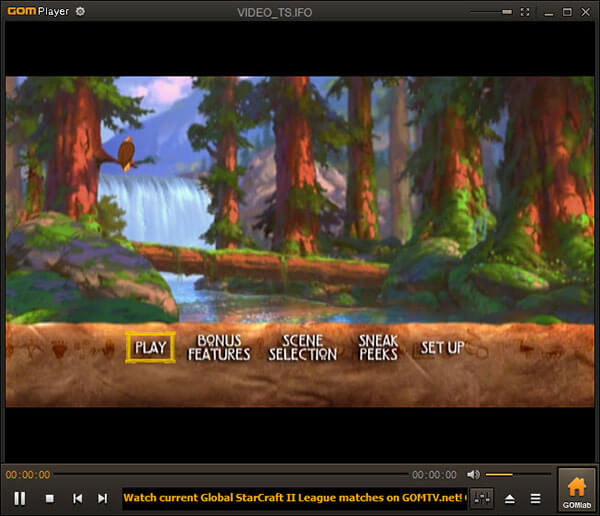Select PLAY in the DVD menu

coord(150,347)
